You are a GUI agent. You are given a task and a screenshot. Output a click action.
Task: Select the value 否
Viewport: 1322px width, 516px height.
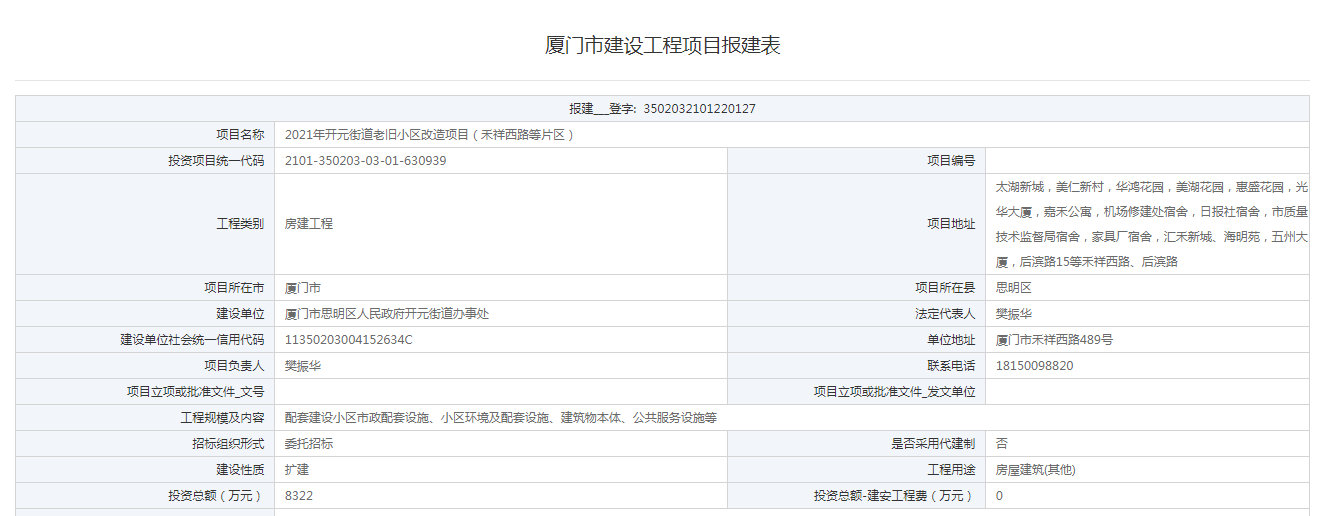tap(1001, 443)
